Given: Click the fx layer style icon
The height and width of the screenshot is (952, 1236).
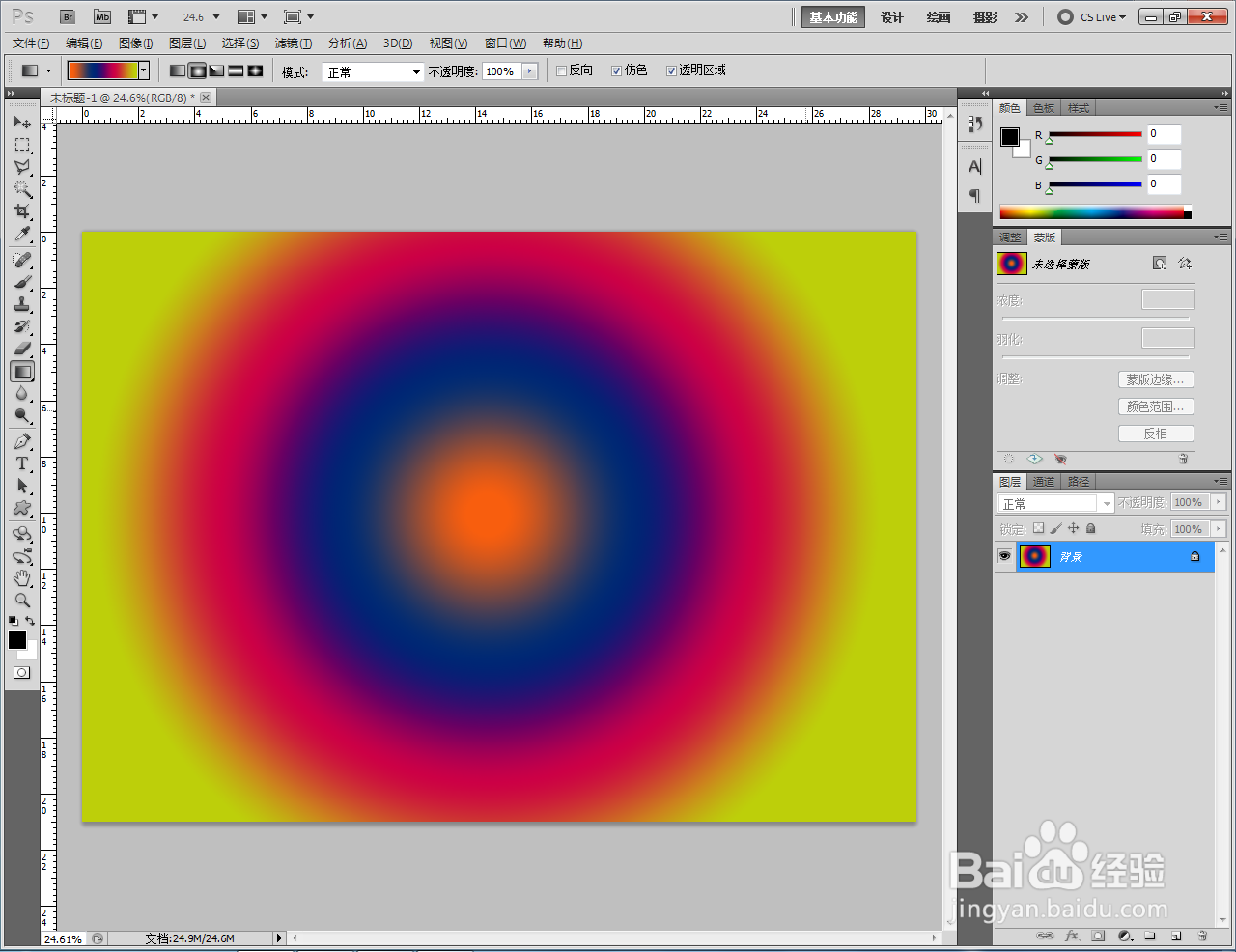Looking at the screenshot, I should [1072, 936].
